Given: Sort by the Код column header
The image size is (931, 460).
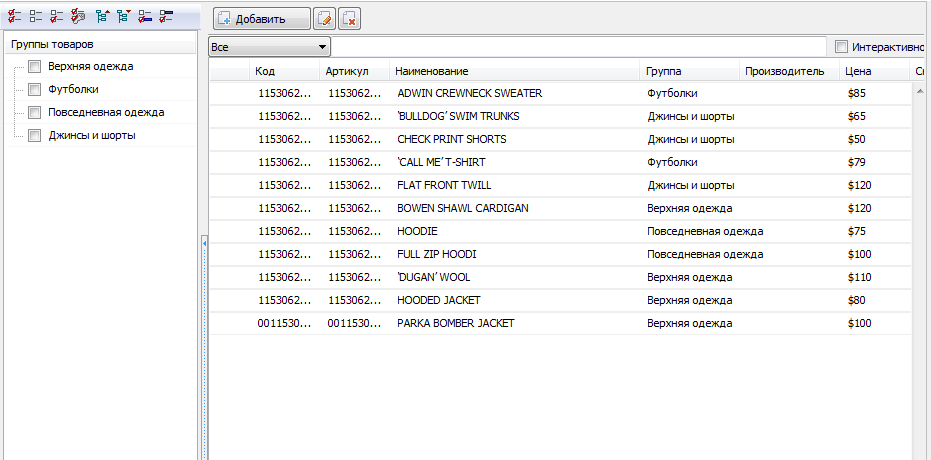Looking at the screenshot, I should [284, 71].
